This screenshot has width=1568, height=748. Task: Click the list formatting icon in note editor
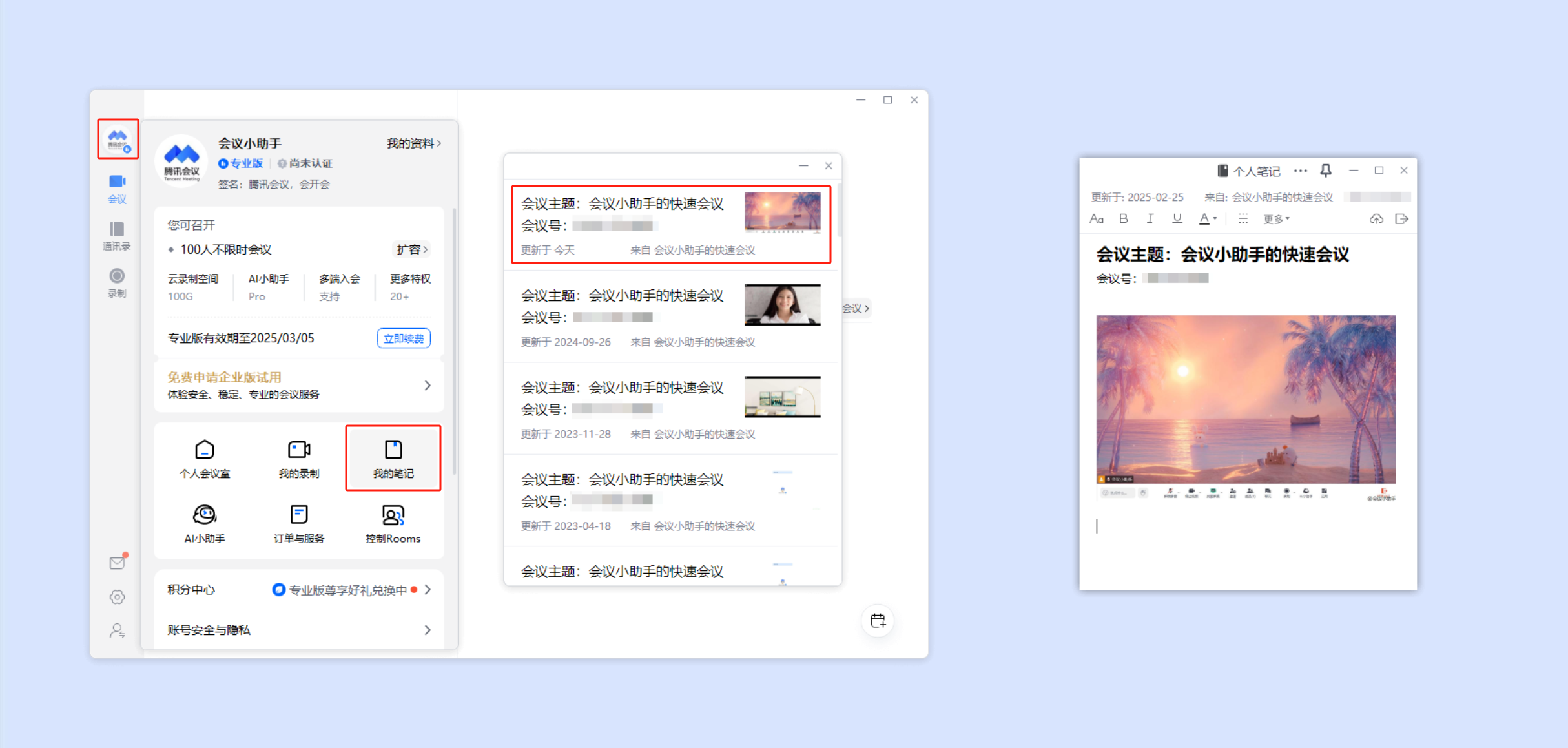pyautogui.click(x=1243, y=219)
